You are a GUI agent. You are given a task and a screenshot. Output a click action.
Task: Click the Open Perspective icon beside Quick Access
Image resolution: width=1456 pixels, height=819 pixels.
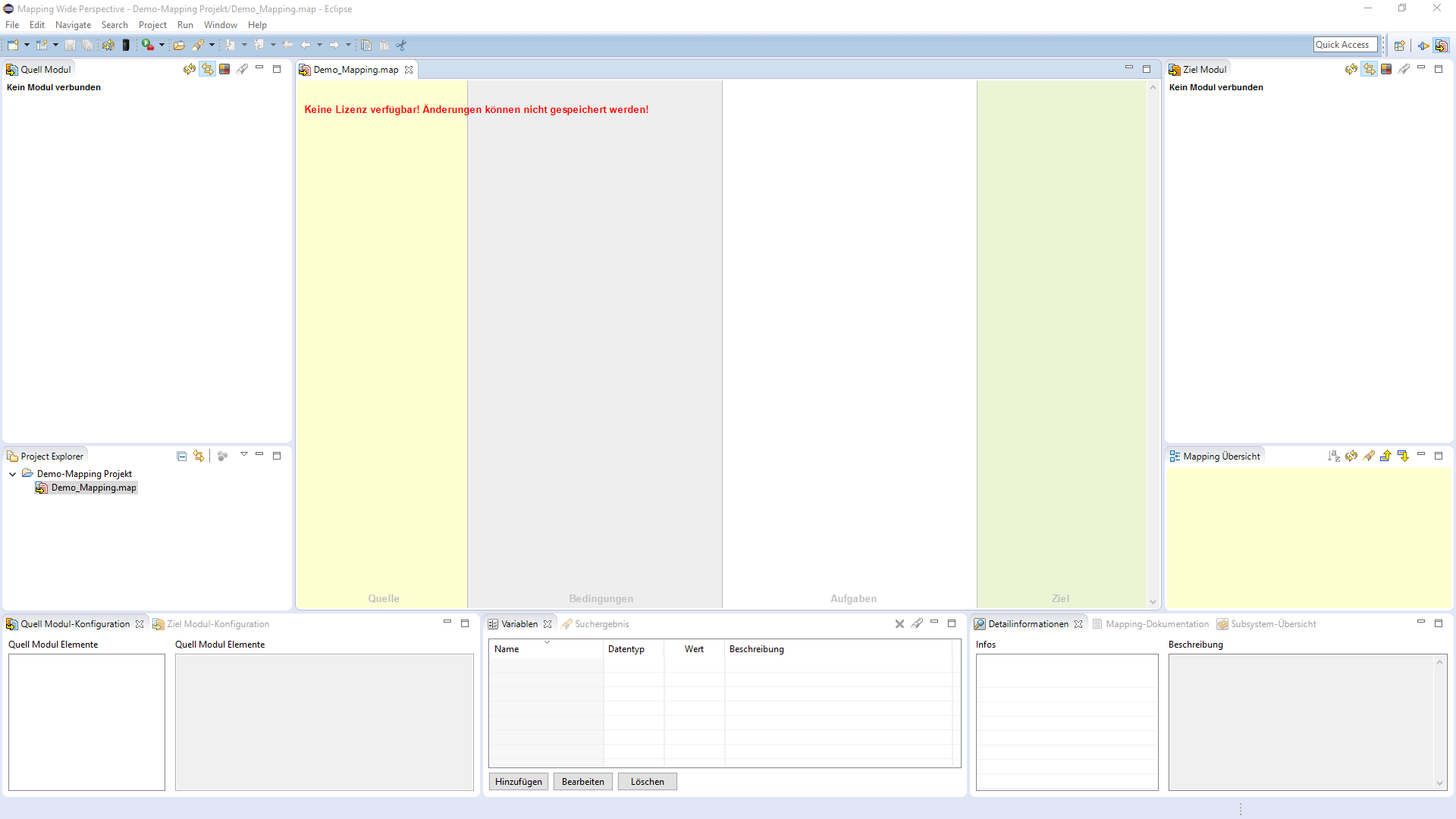(1400, 45)
